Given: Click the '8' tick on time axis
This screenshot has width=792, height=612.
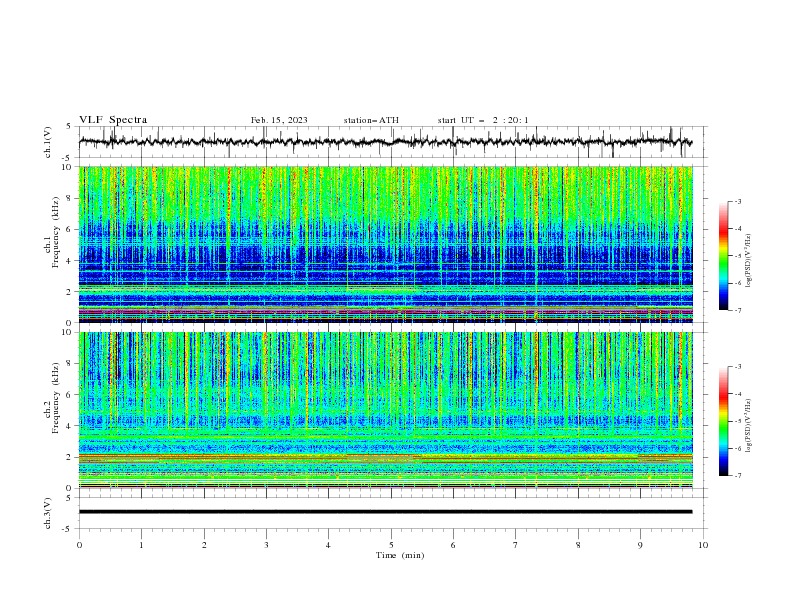Looking at the screenshot, I should (578, 545).
